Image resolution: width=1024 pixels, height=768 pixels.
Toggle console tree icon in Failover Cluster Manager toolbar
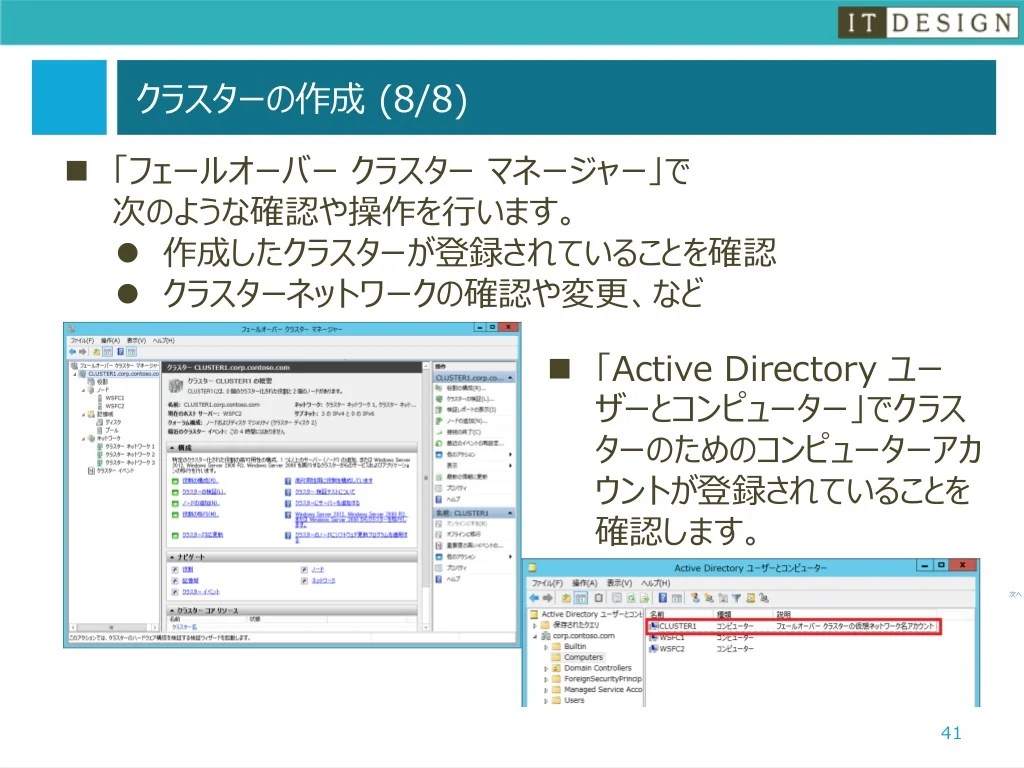click(x=107, y=352)
